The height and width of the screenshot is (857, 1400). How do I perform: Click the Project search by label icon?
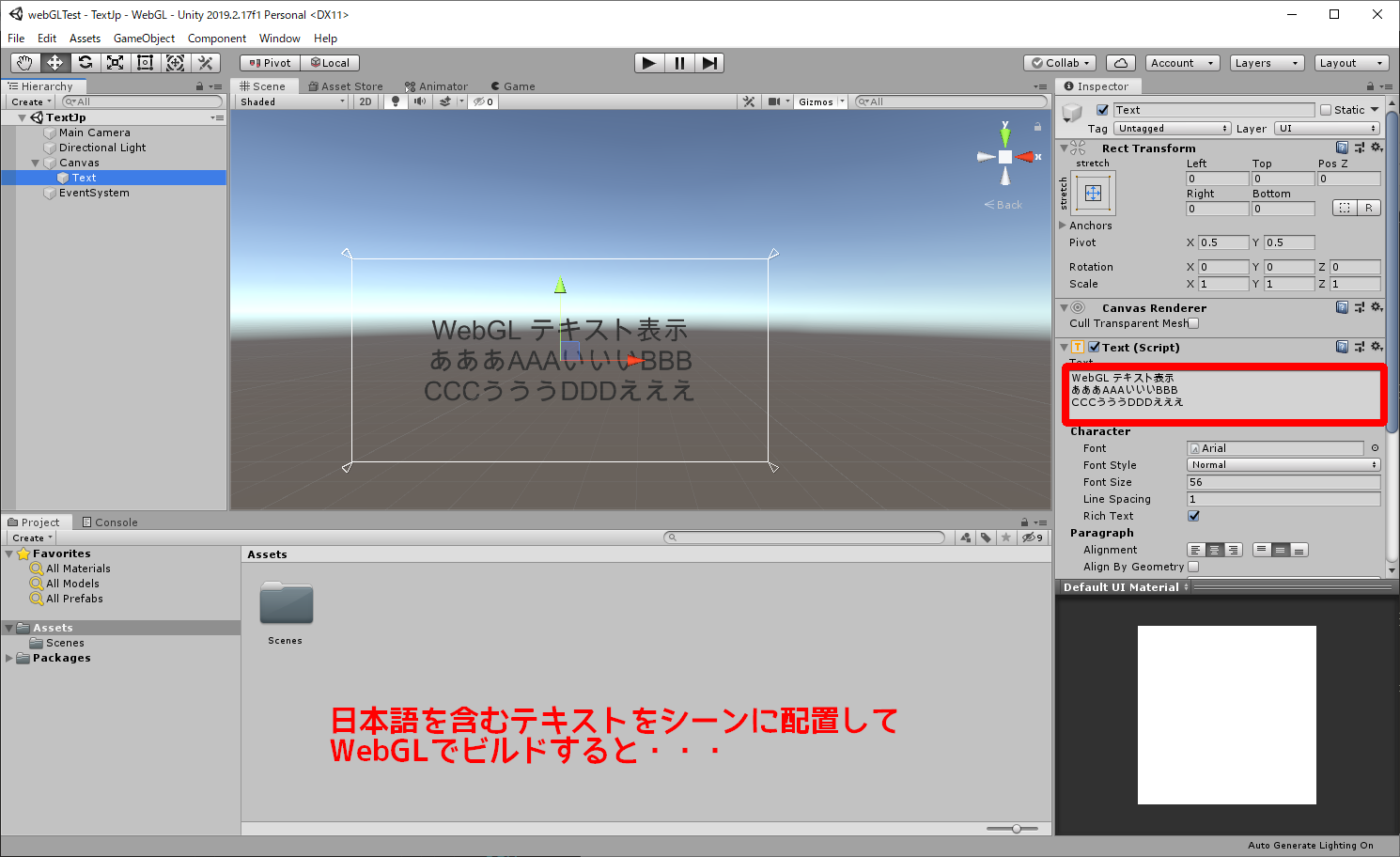pyautogui.click(x=986, y=538)
